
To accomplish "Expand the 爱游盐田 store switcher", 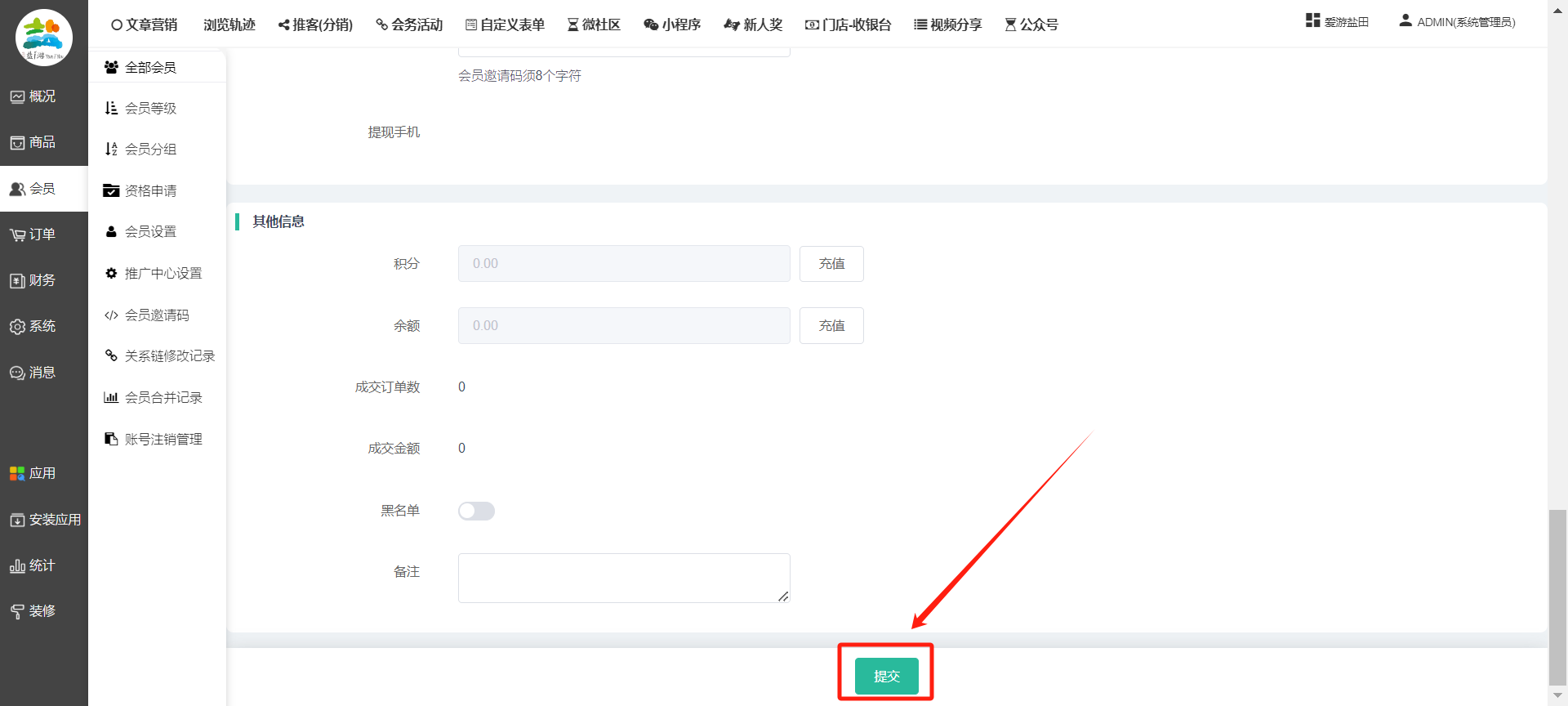I will pos(1337,22).
